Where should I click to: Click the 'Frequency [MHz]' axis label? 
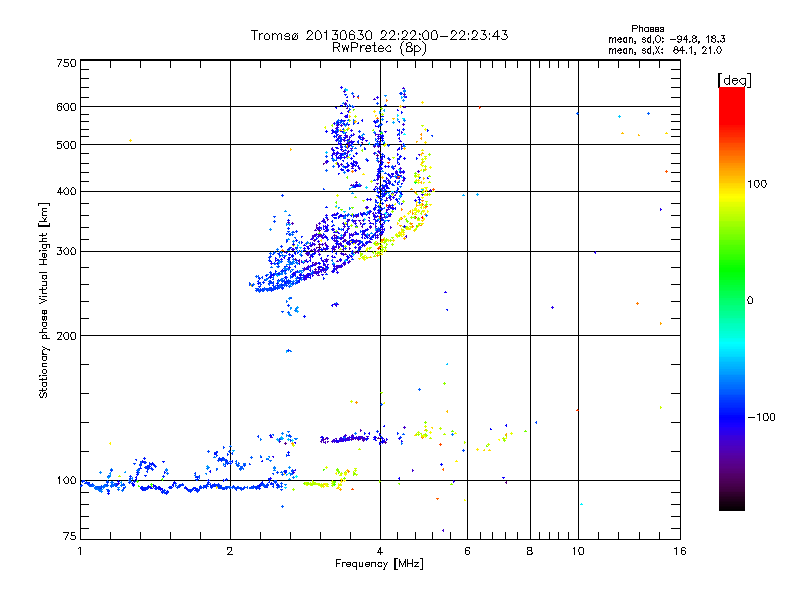coord(379,564)
